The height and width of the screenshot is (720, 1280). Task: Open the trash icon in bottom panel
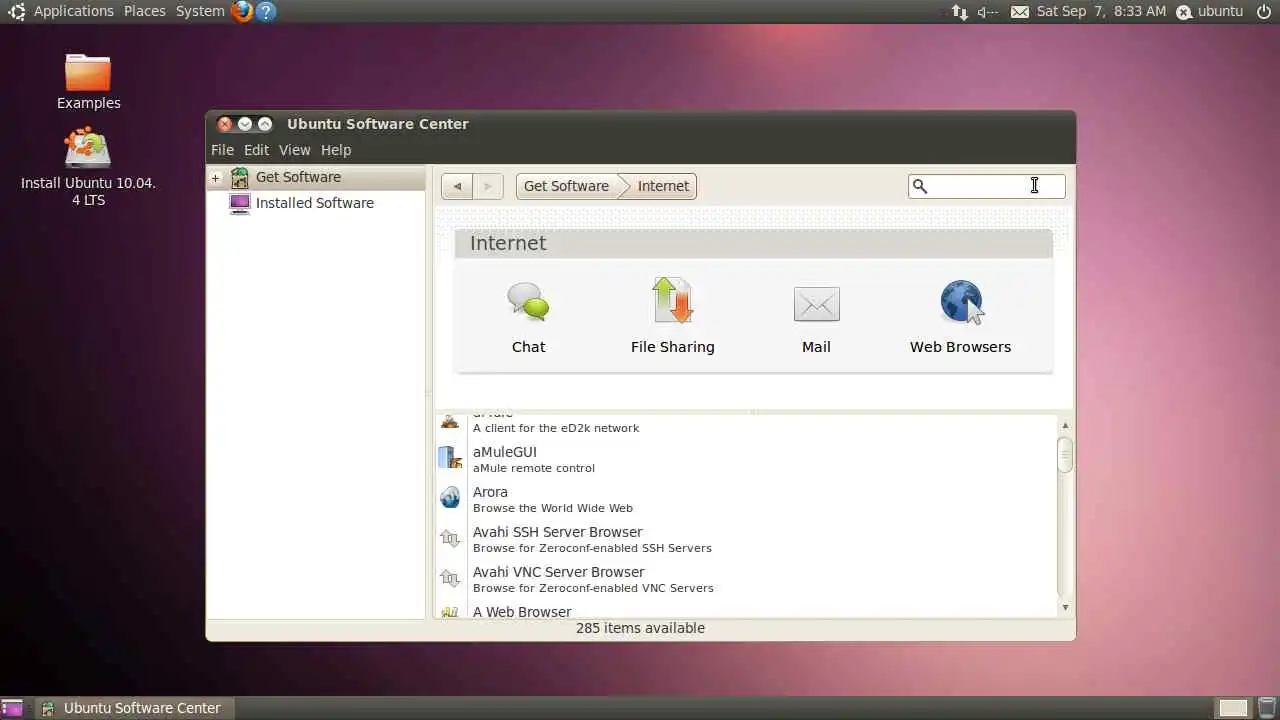click(1266, 708)
